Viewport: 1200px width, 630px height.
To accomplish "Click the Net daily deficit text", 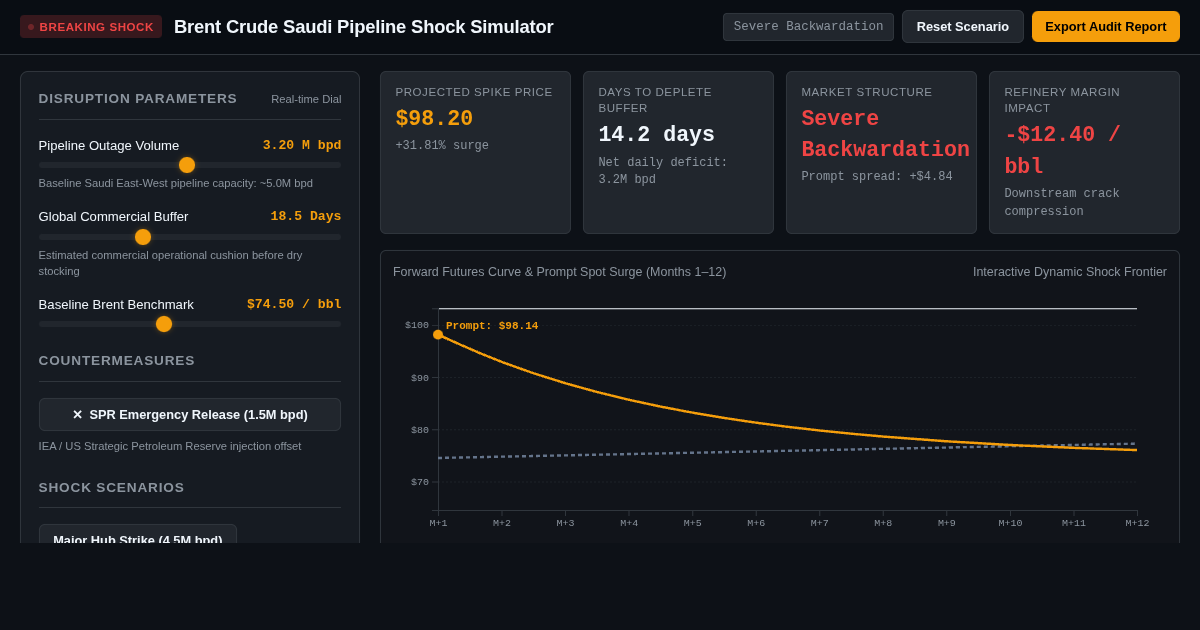I will [663, 171].
